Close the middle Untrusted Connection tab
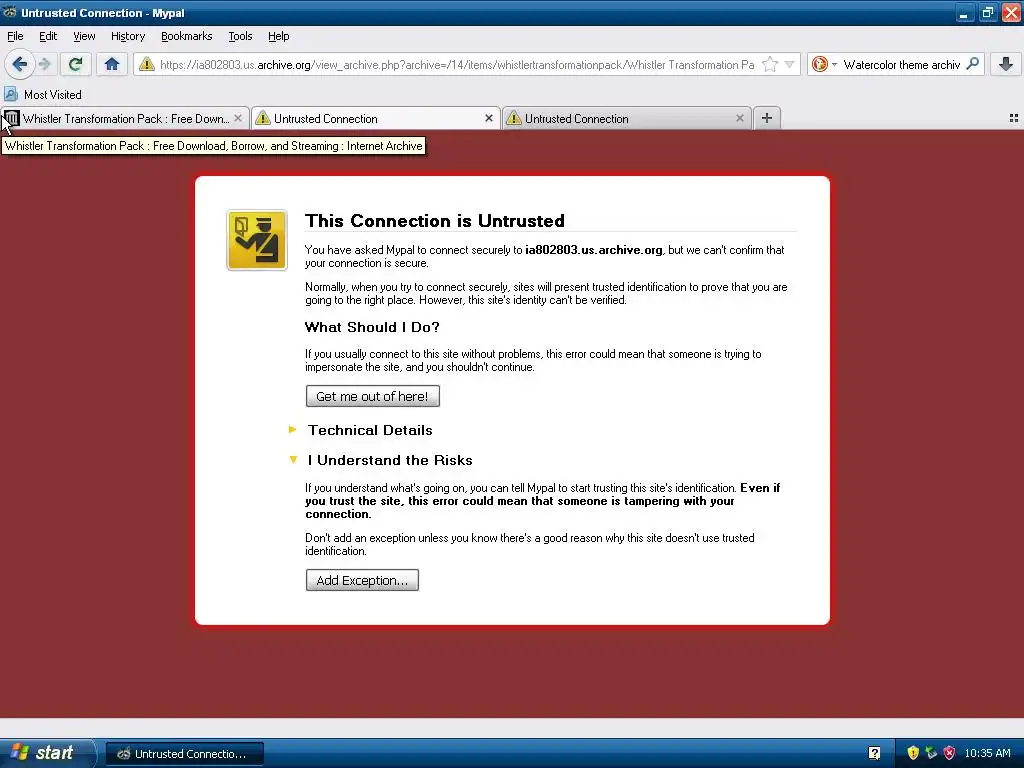This screenshot has width=1024, height=768. coord(488,118)
